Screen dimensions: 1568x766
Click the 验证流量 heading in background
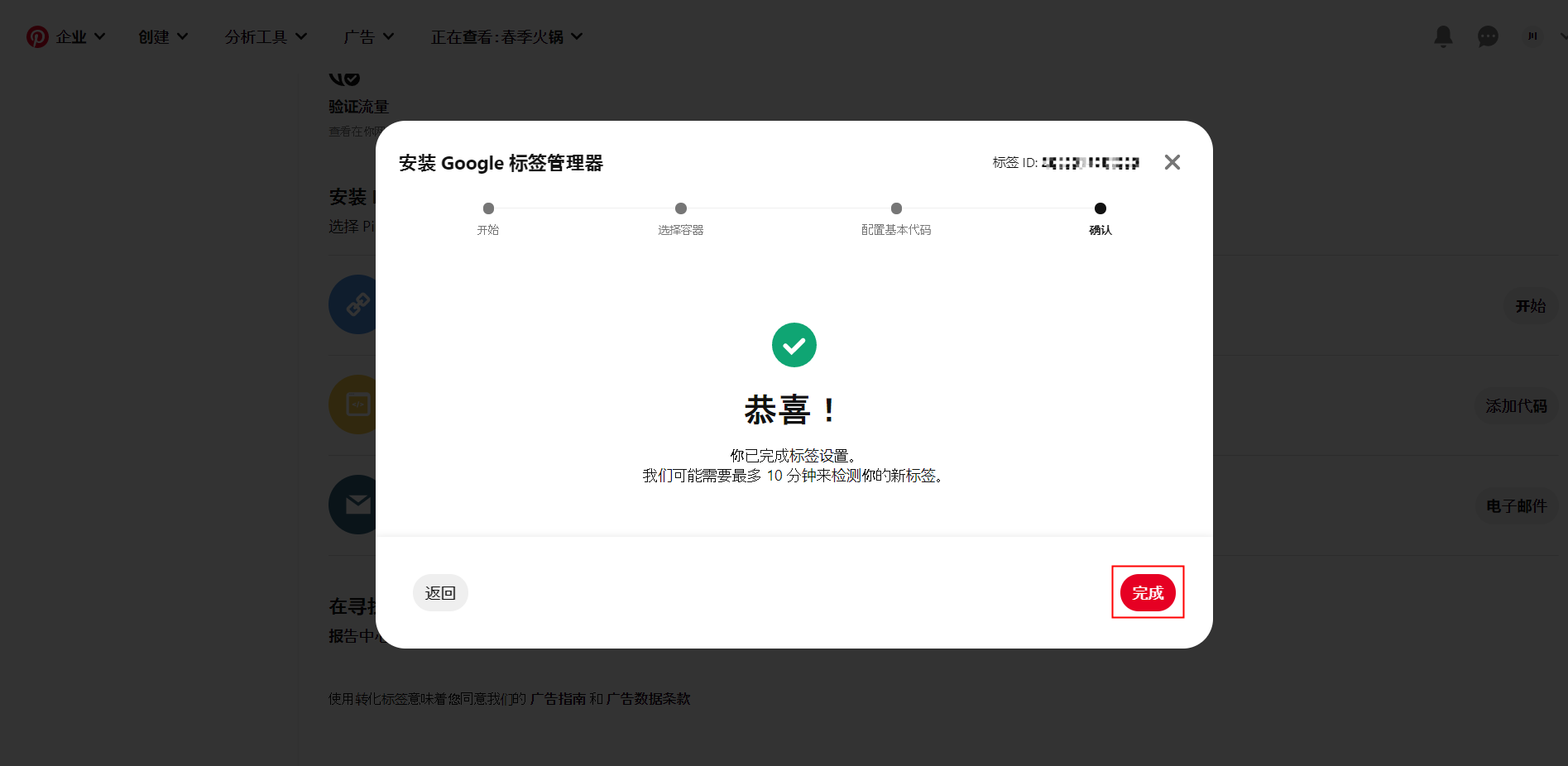coord(358,106)
